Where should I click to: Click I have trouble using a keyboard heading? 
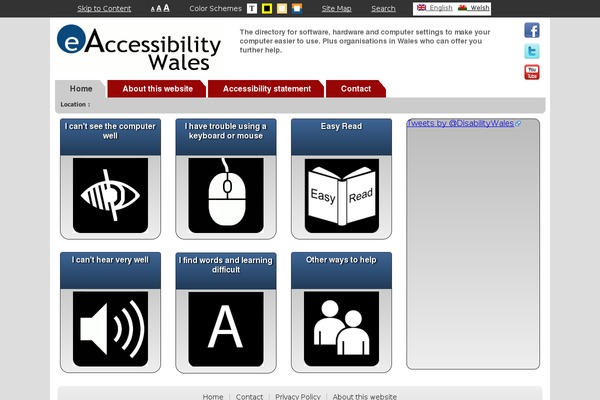click(226, 131)
